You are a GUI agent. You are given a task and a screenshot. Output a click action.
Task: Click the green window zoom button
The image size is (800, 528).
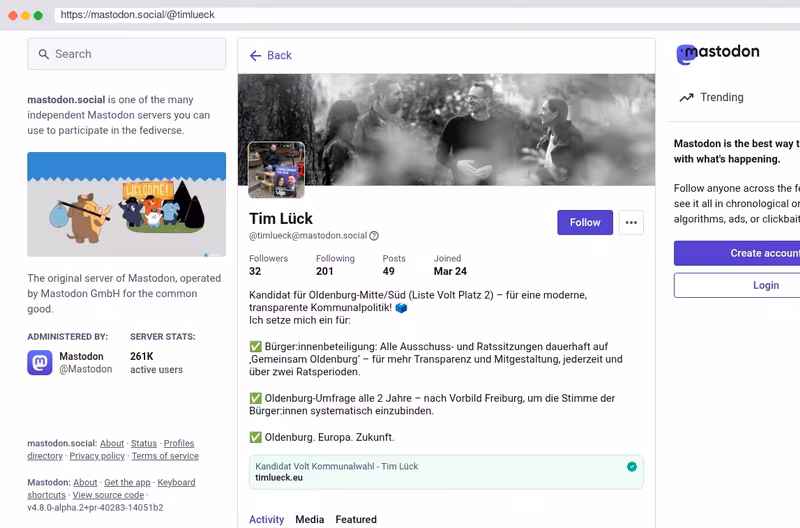tap(38, 15)
